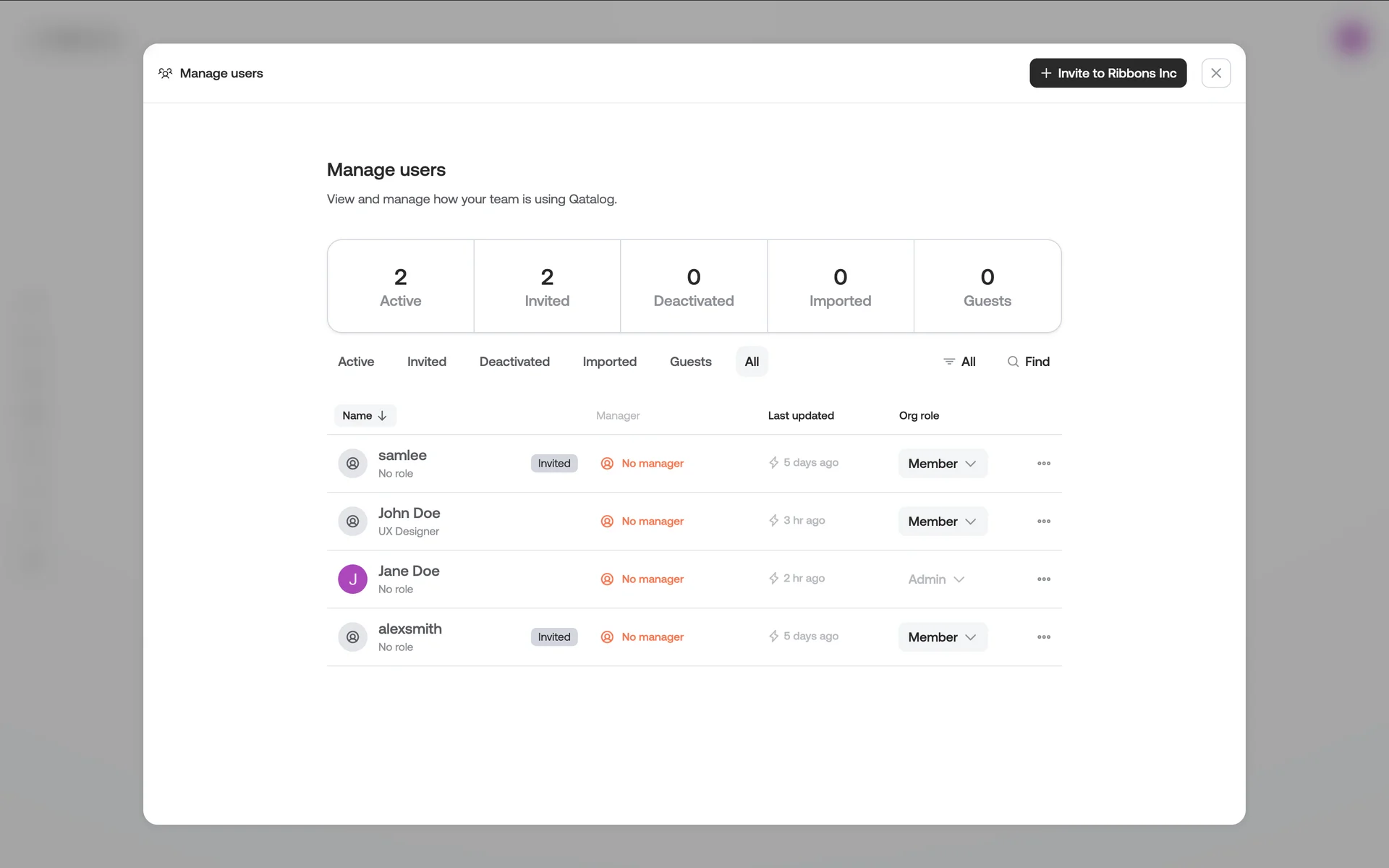Screen dimensions: 1389x868
Task: Click the 0 Imported summary card
Action: 840,286
